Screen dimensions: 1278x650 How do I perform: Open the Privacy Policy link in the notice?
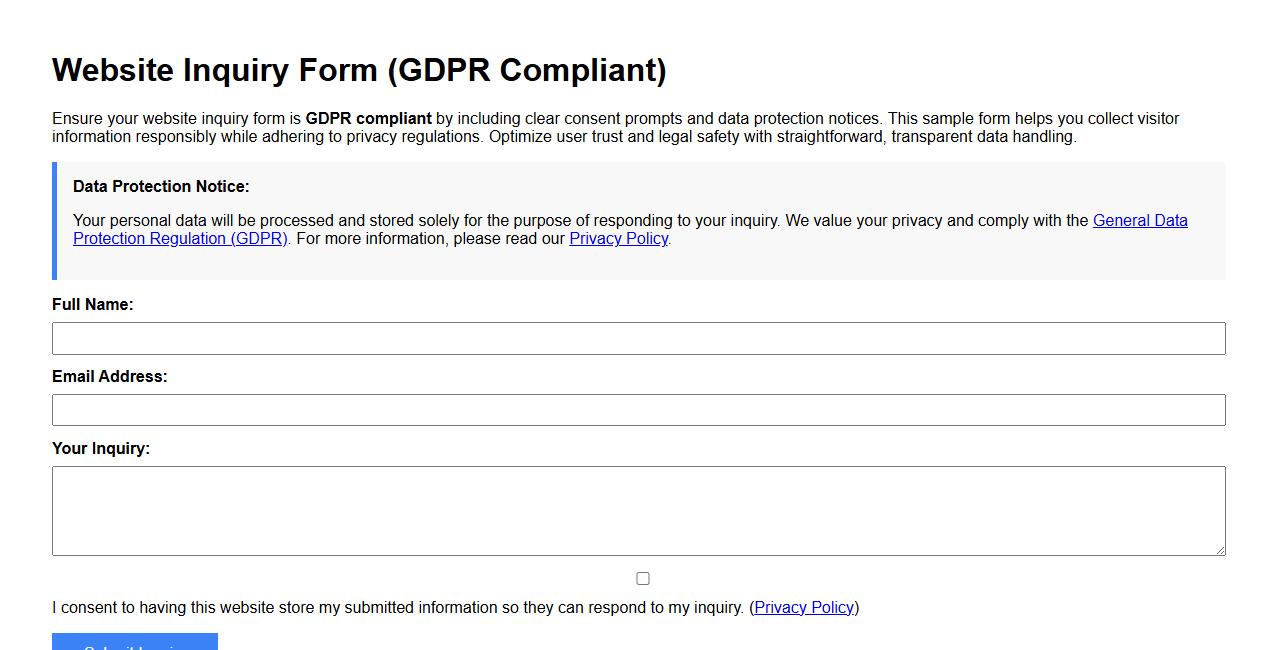pyautogui.click(x=617, y=238)
